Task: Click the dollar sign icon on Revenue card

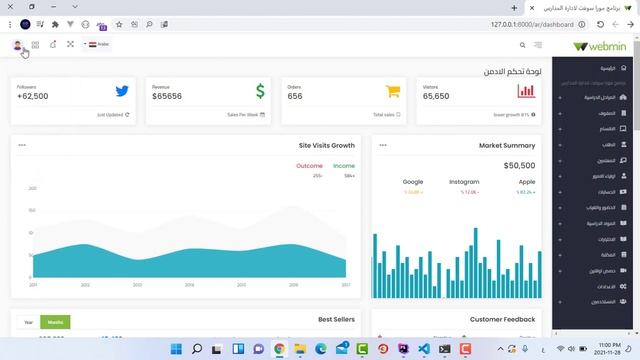Action: (x=260, y=91)
